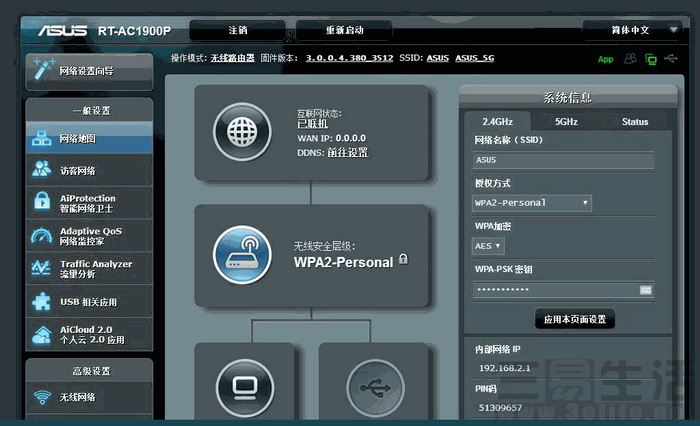
Task: Open the language dropdown 简体中文
Action: click(x=633, y=30)
